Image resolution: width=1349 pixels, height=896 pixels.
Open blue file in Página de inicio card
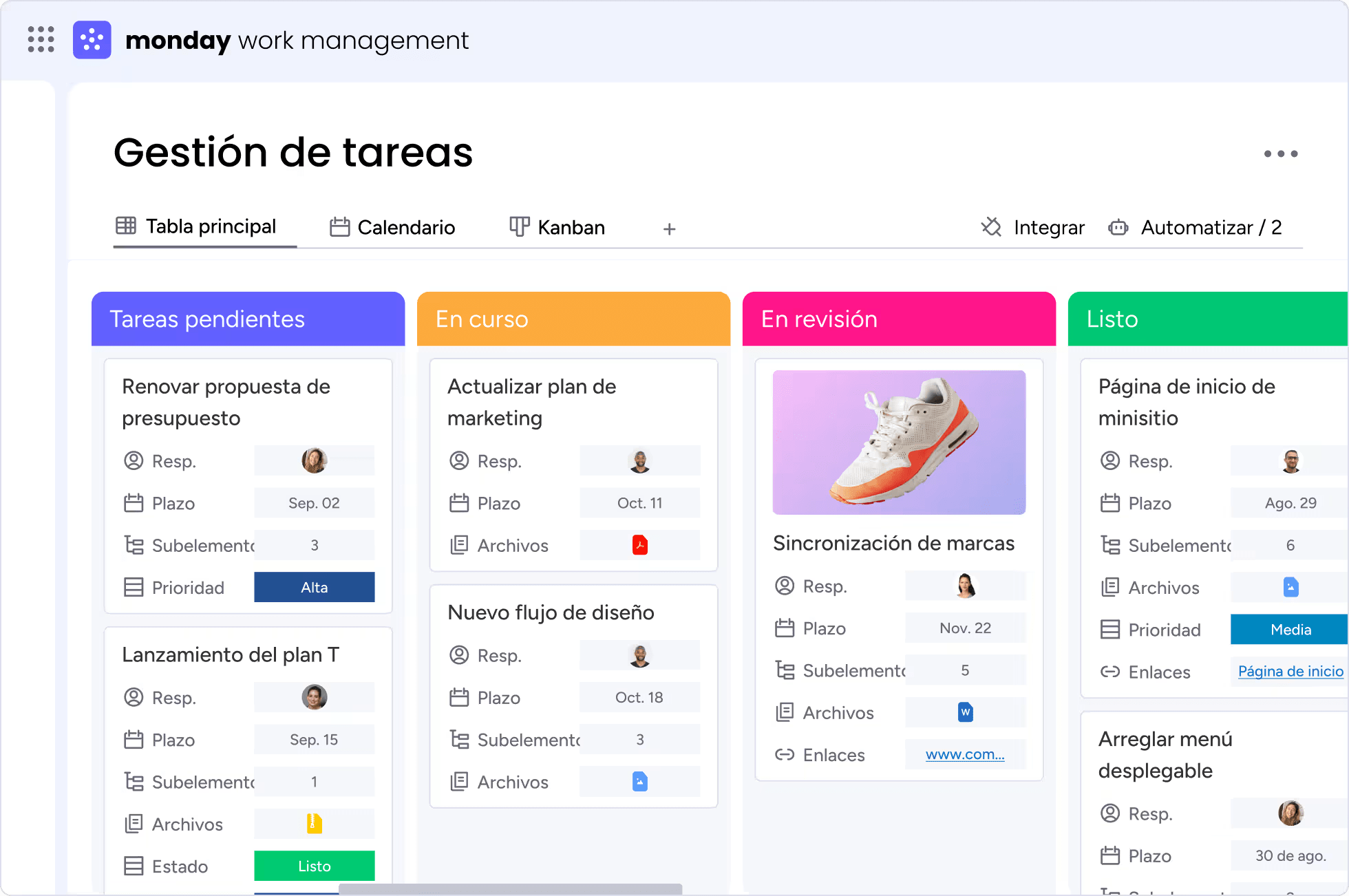pos(1291,587)
